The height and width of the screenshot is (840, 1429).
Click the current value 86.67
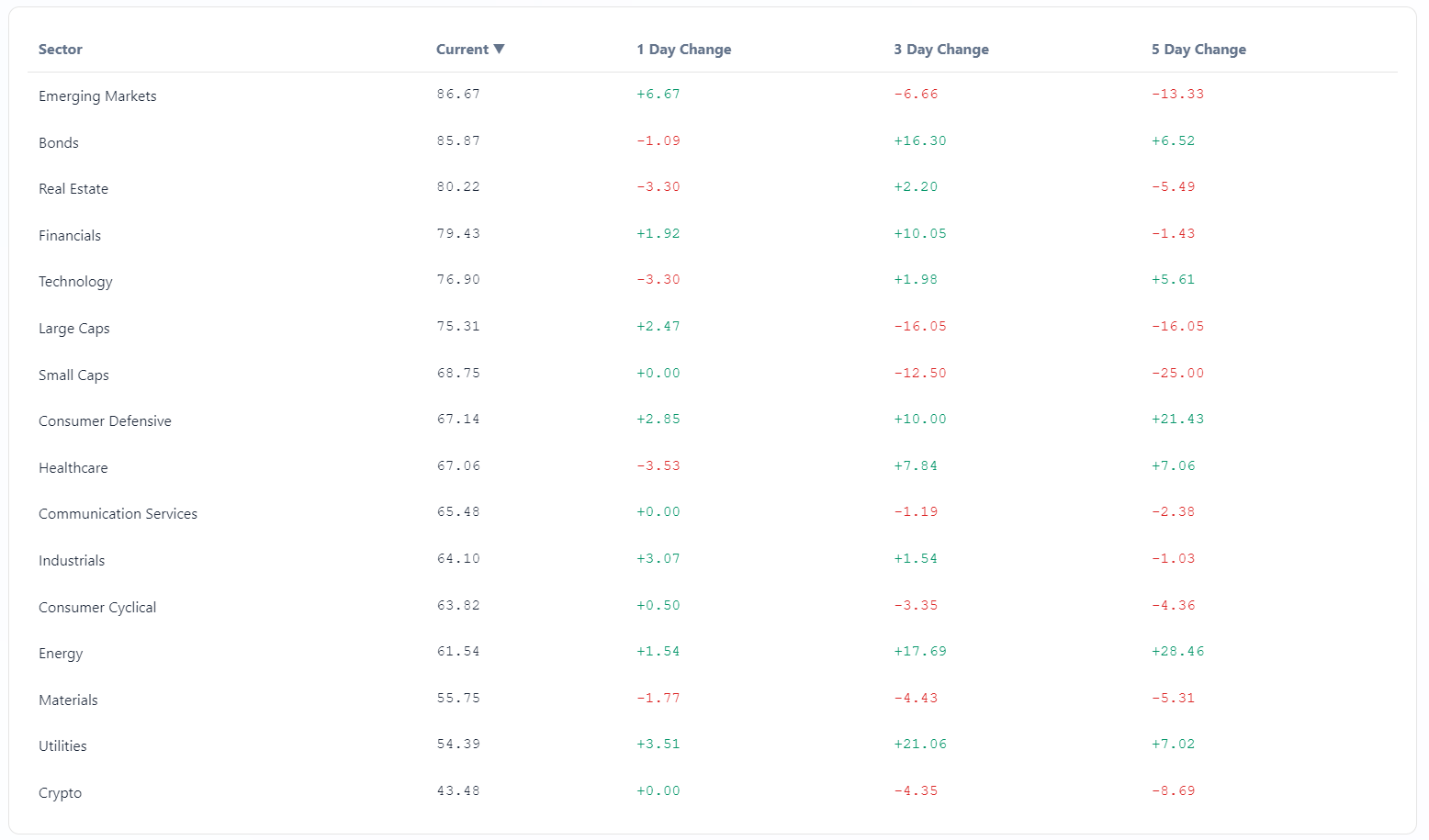(x=458, y=94)
